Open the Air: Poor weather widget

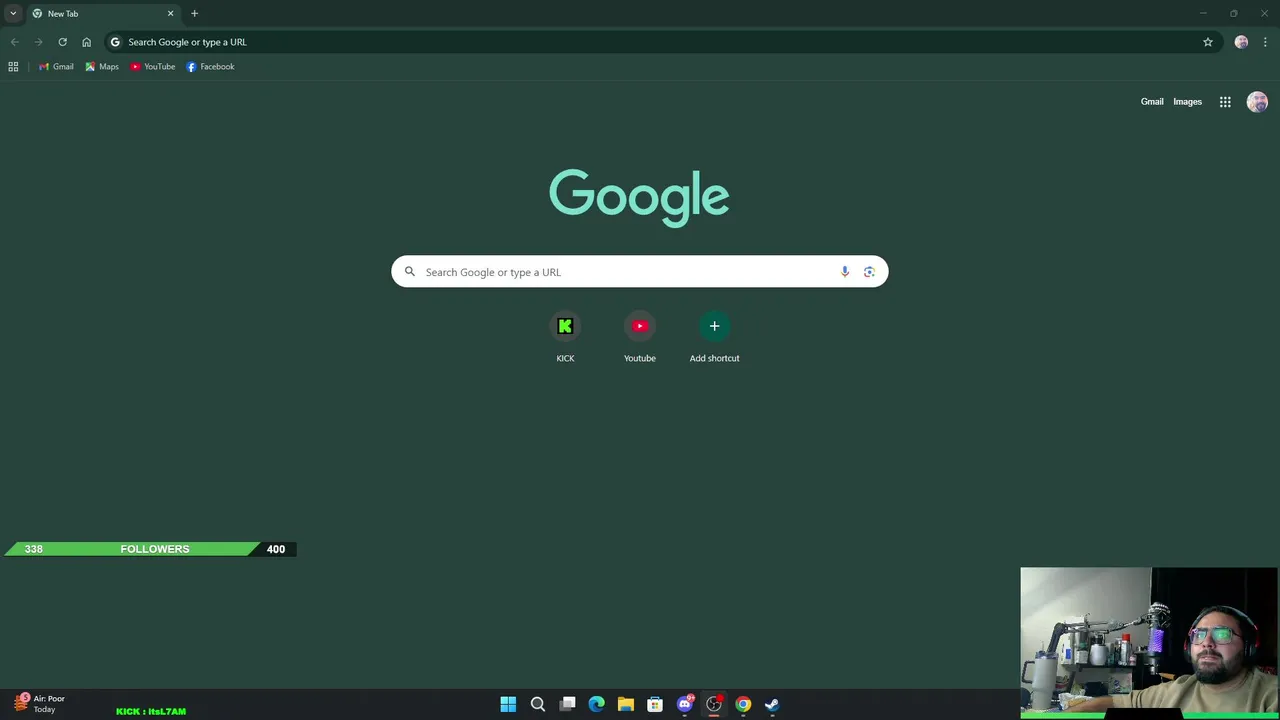40,704
